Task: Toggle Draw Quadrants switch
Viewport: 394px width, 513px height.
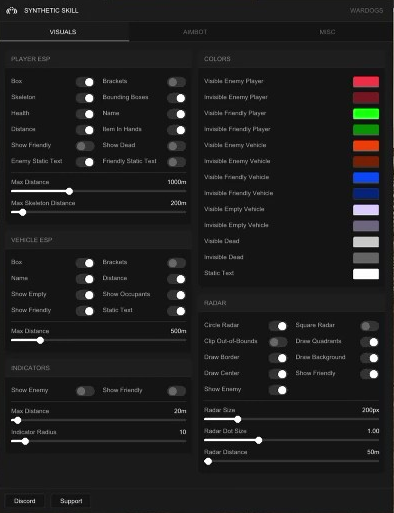Action: pos(369,342)
